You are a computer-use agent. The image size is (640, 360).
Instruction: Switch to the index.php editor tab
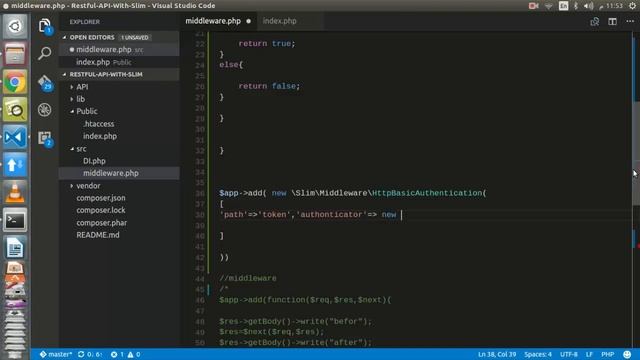280,21
